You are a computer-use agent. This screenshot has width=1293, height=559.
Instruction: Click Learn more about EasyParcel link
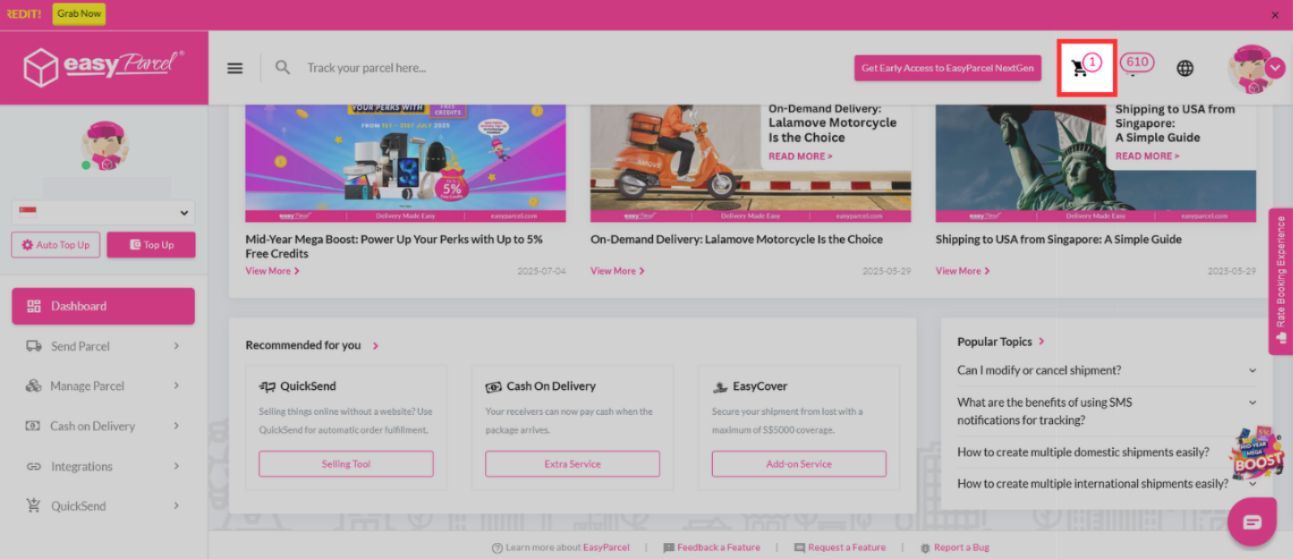click(x=561, y=548)
